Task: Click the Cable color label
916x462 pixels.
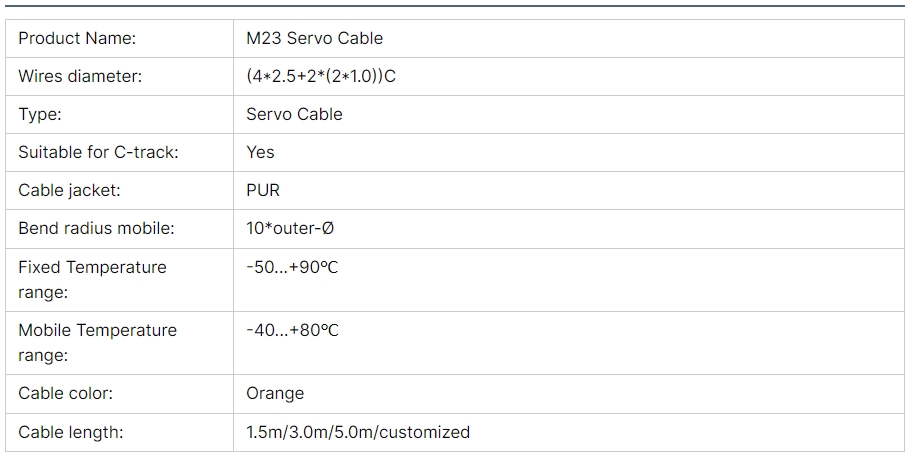Action: [65, 394]
